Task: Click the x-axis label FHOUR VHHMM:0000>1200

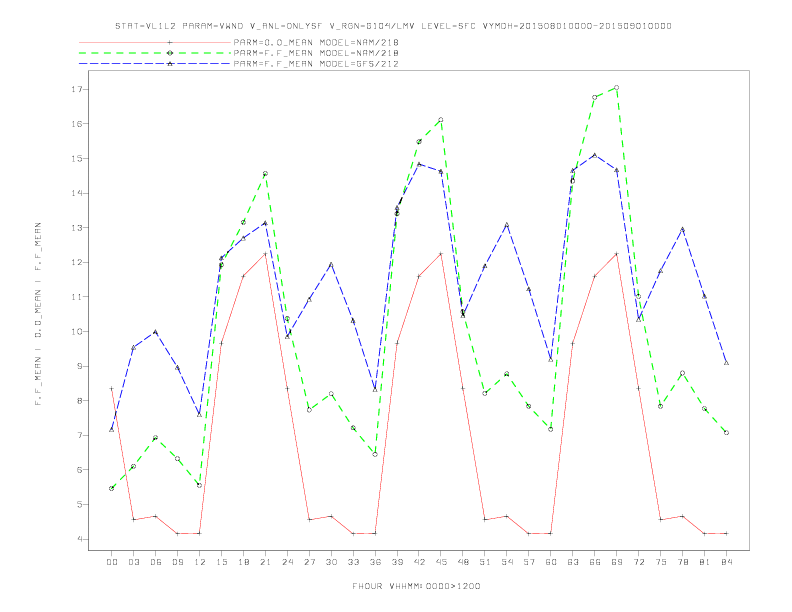Action: tap(416, 586)
